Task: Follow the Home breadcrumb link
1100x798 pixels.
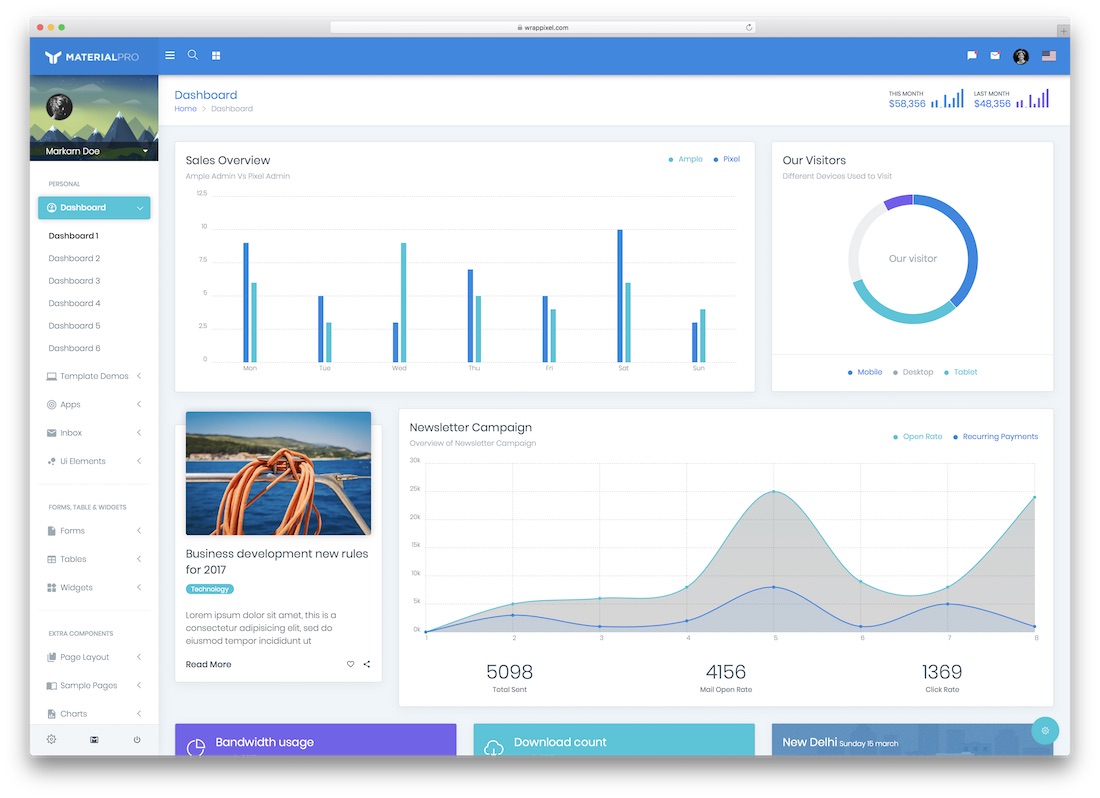Action: [x=185, y=109]
